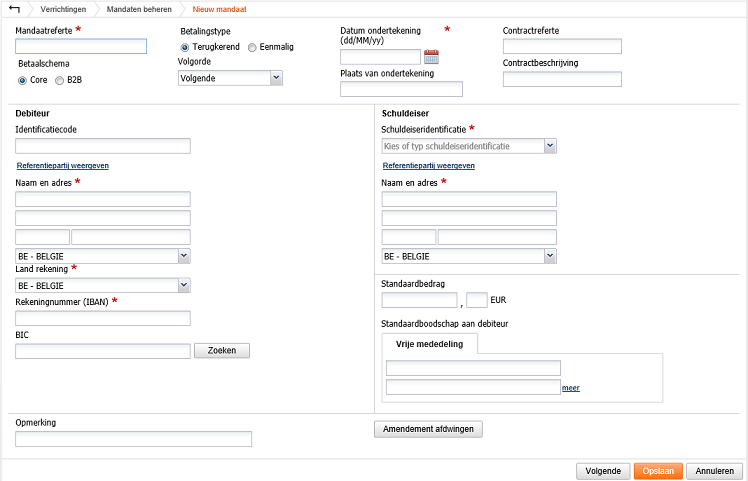748x481 pixels.
Task: Open the Schuldeiseridentificatie combo box
Action: (x=469, y=146)
